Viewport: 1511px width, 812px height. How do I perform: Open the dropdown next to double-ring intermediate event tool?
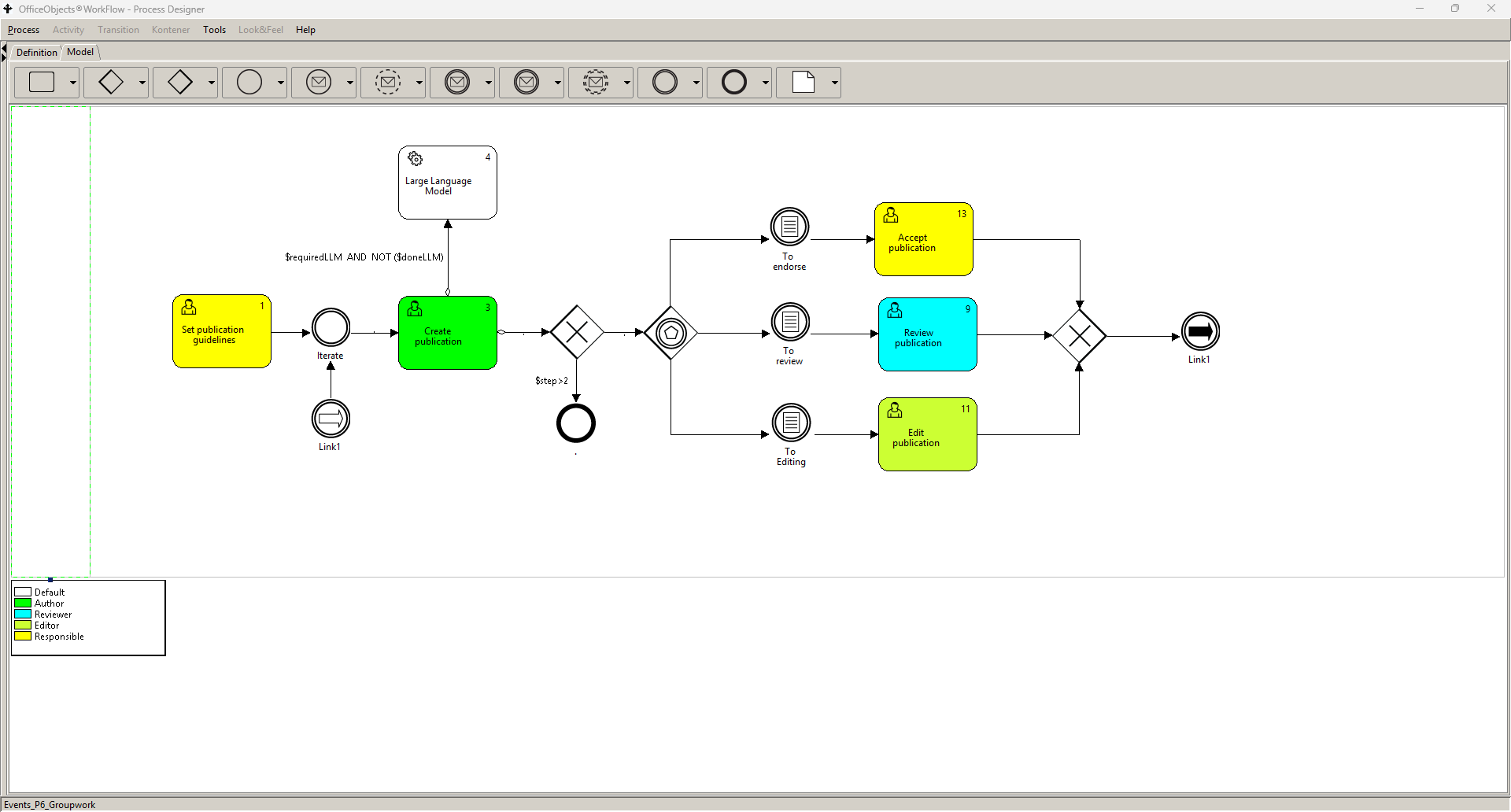[x=696, y=82]
